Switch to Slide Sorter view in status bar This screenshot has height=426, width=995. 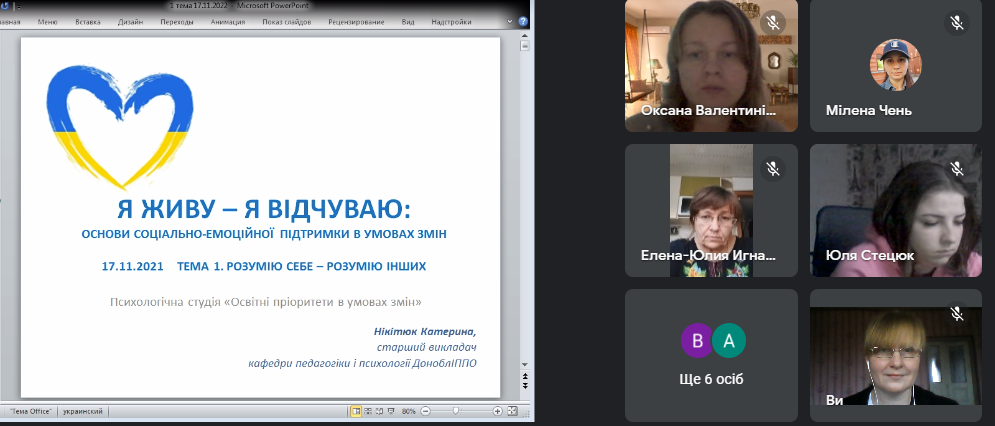(368, 411)
